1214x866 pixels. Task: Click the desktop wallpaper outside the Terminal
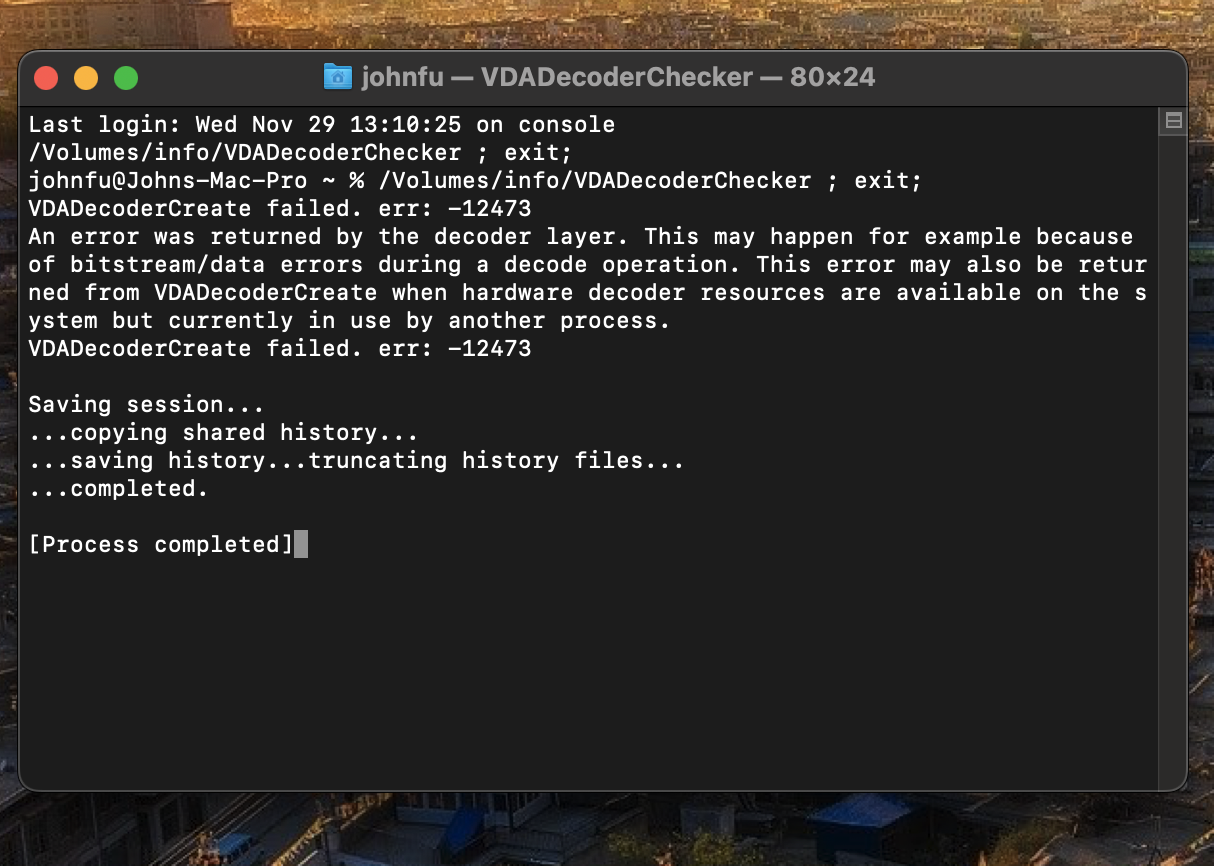point(600,830)
